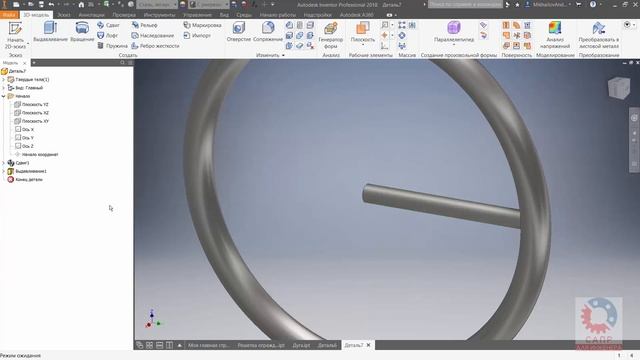Switch to the Инструменты ribbon tab

(x=159, y=15)
